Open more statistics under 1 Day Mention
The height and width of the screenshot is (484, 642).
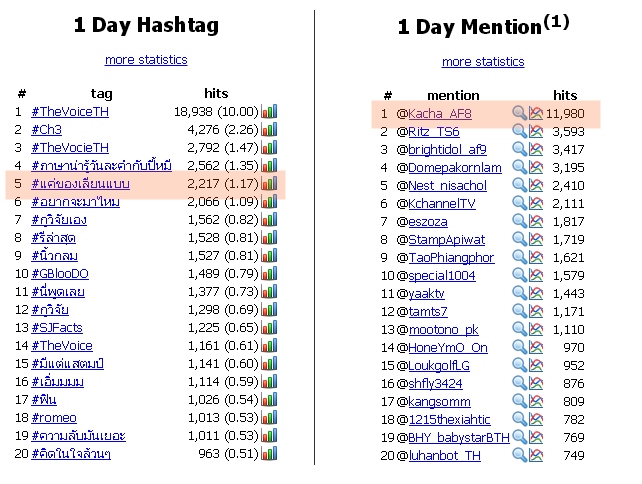483,62
